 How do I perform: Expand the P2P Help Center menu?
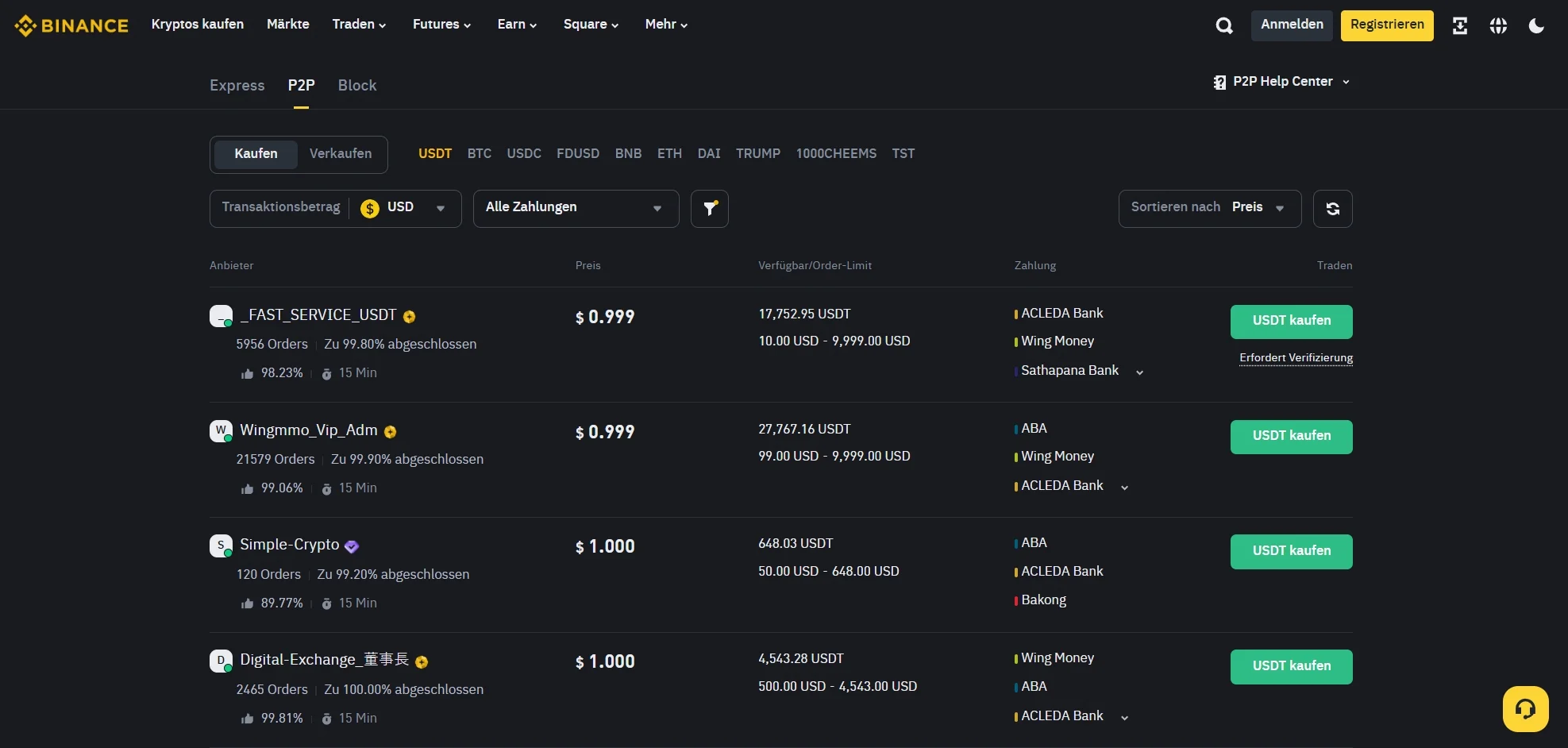[1346, 83]
